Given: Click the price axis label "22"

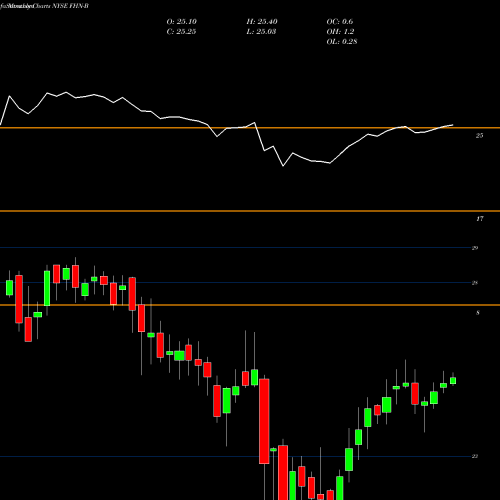Looking at the screenshot, I should (x=475, y=457).
